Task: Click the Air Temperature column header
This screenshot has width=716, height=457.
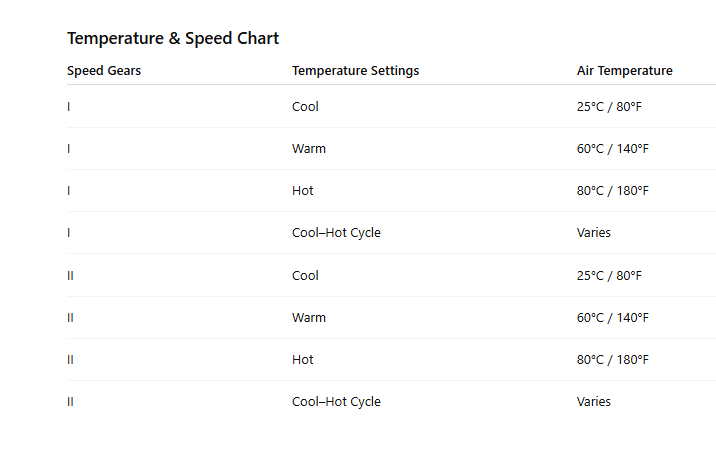Action: (x=624, y=71)
